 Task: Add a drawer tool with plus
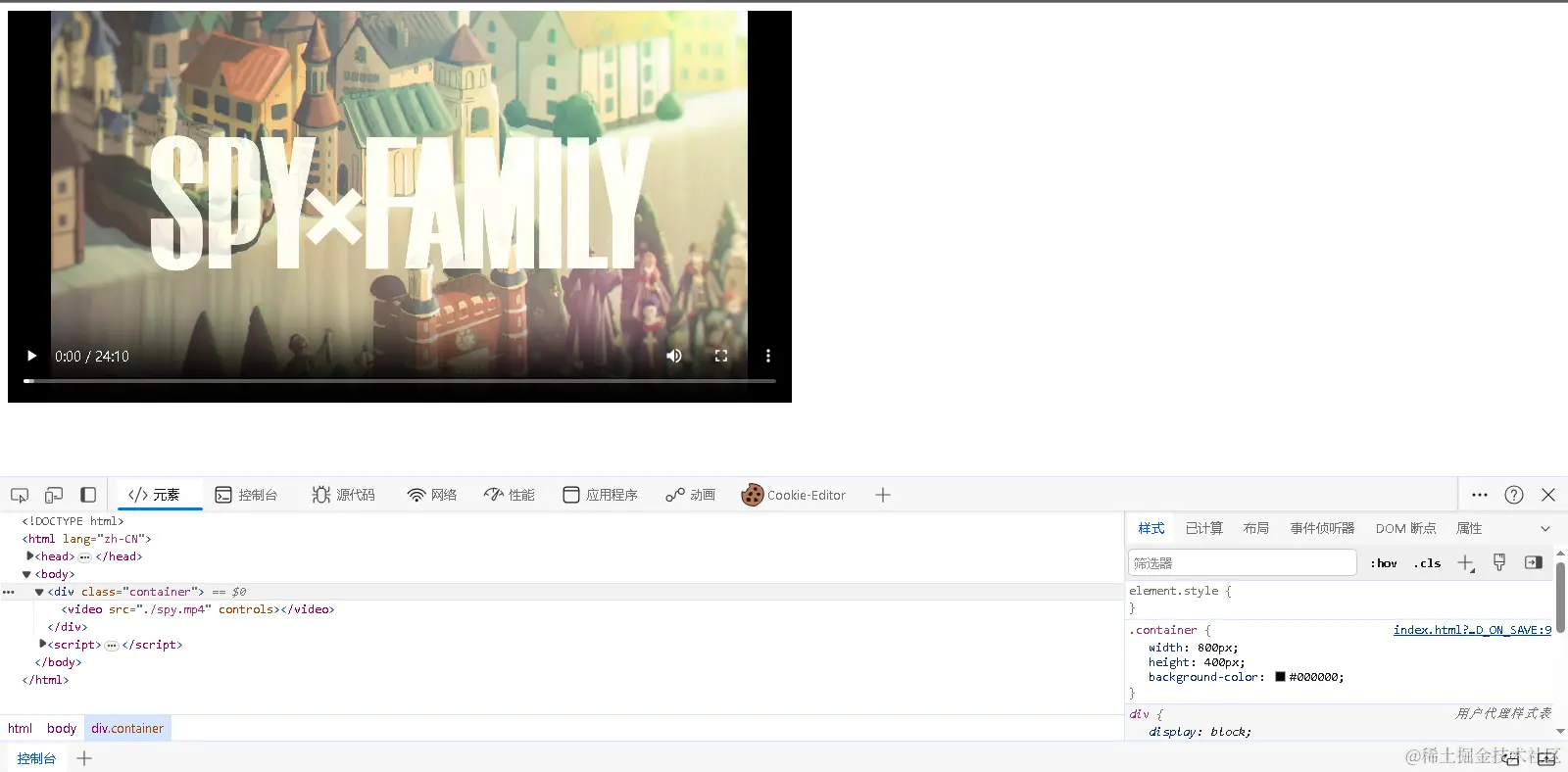84,758
